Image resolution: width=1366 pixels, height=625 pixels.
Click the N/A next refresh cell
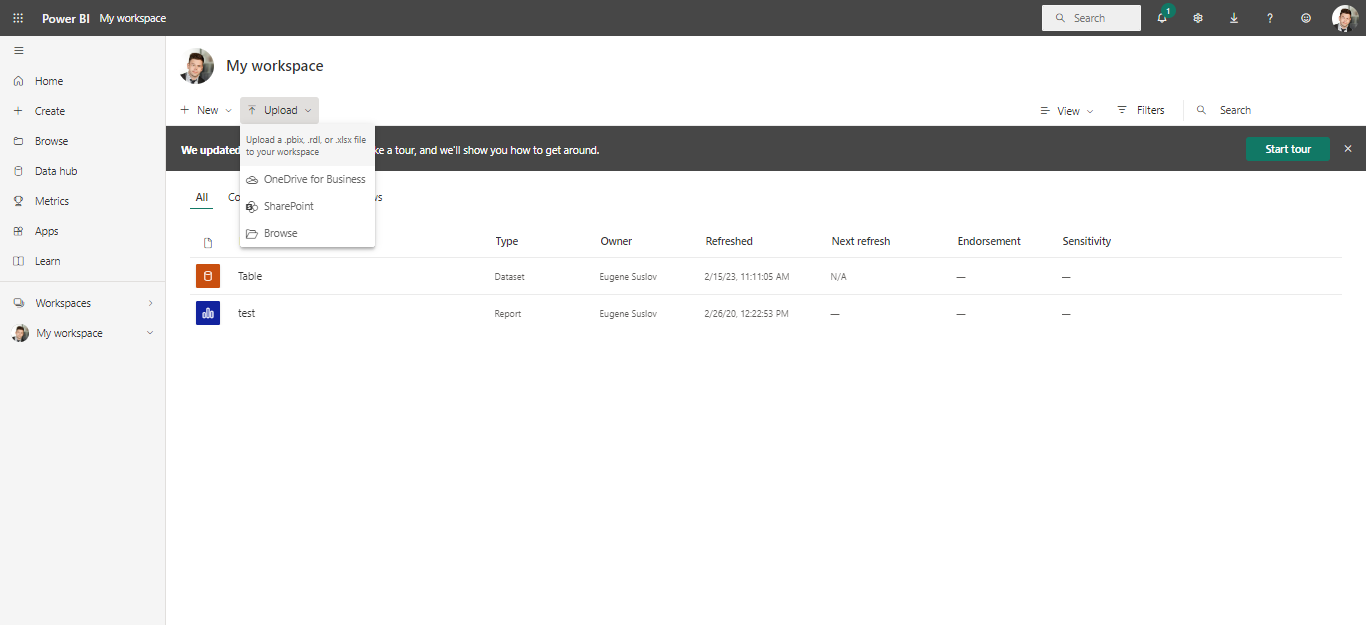click(x=838, y=277)
